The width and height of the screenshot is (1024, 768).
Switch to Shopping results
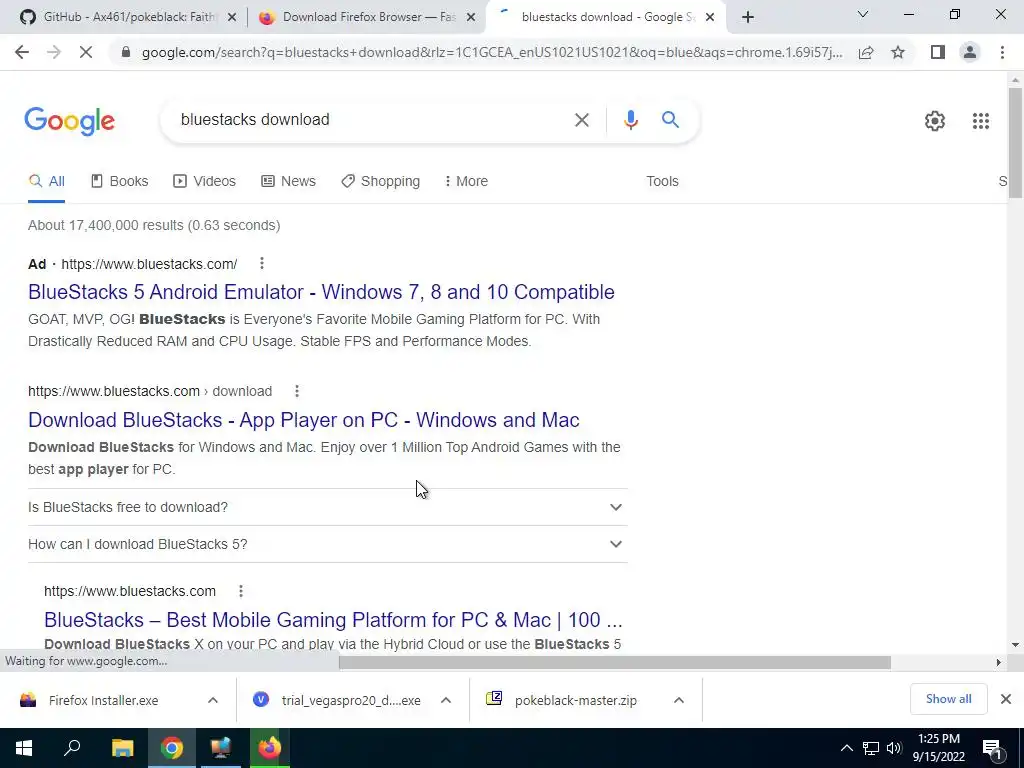(x=381, y=181)
